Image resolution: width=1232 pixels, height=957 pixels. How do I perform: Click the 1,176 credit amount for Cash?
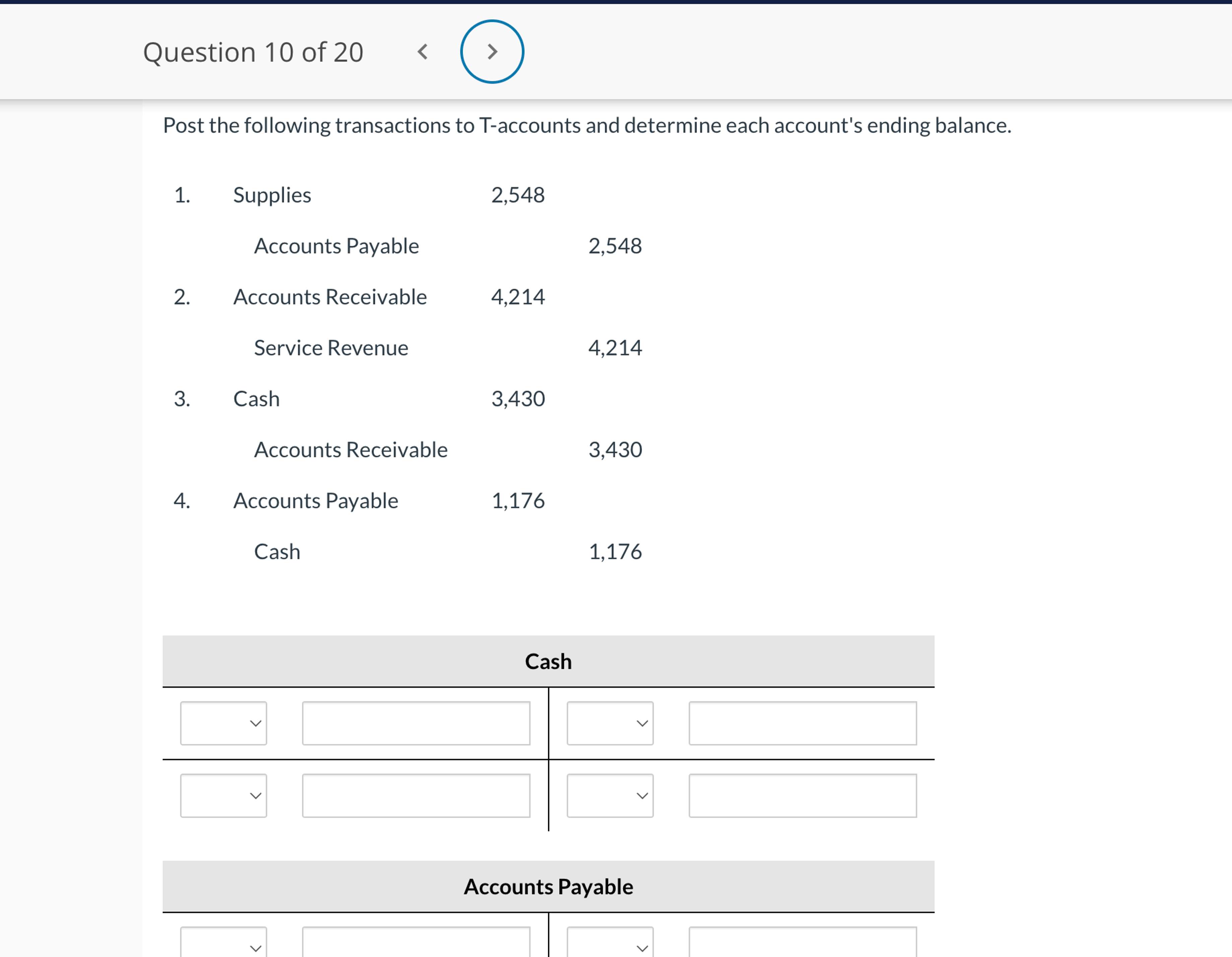click(x=615, y=552)
